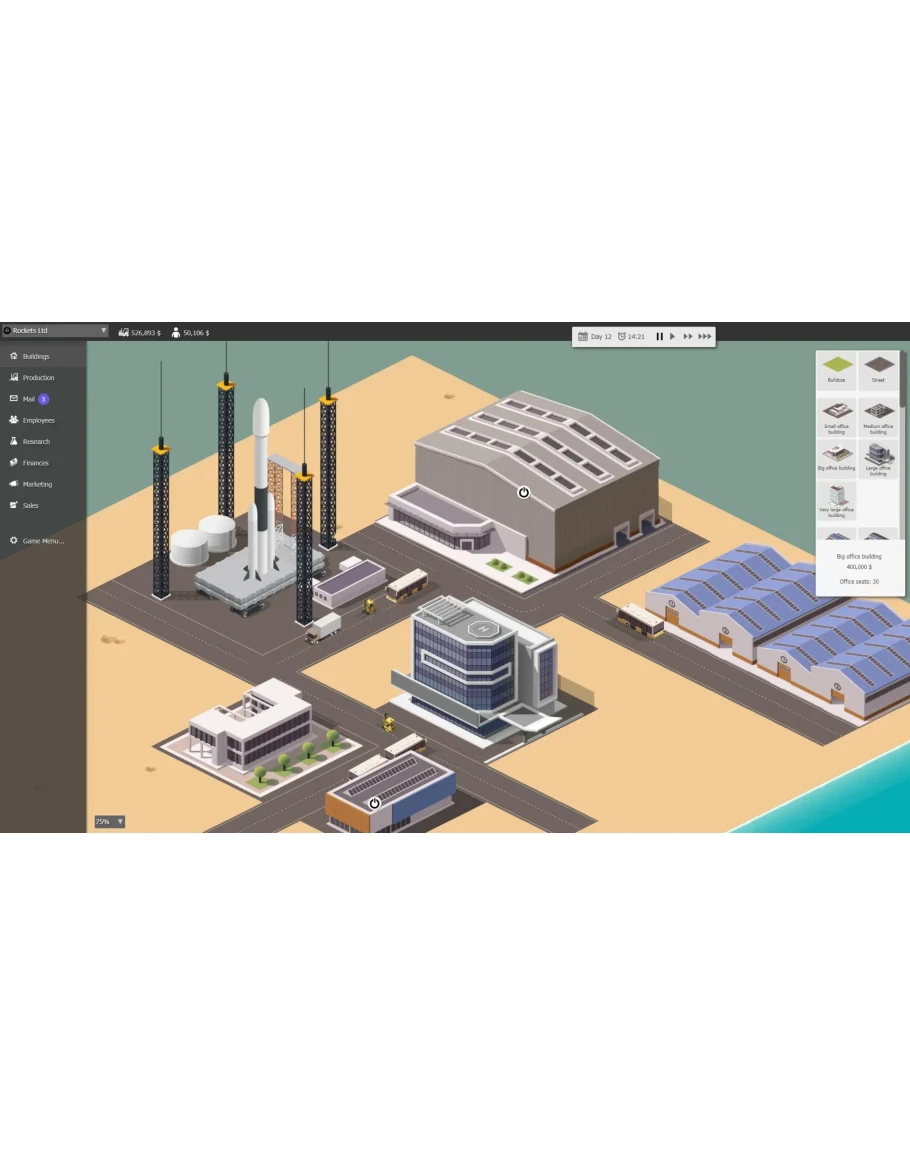Image resolution: width=910 pixels, height=1155 pixels.
Task: Pause the game time
Action: [x=659, y=337]
